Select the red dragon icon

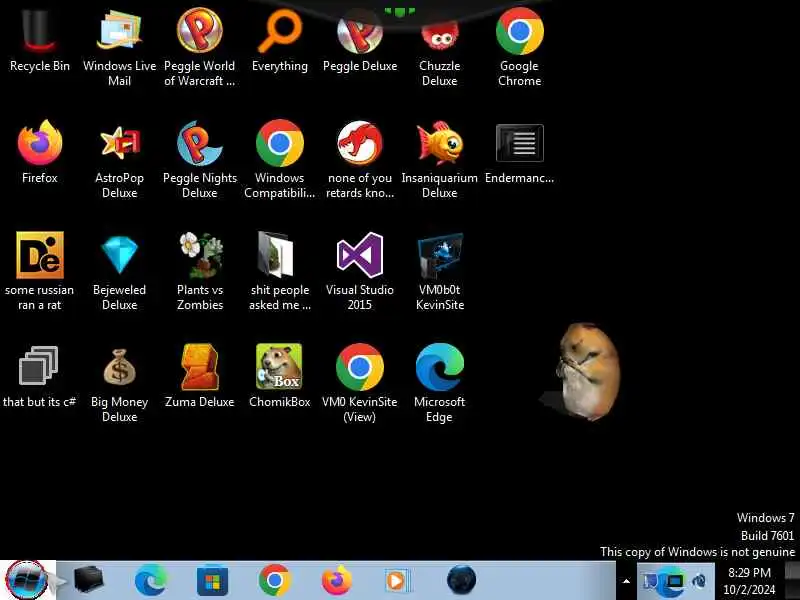(x=360, y=159)
